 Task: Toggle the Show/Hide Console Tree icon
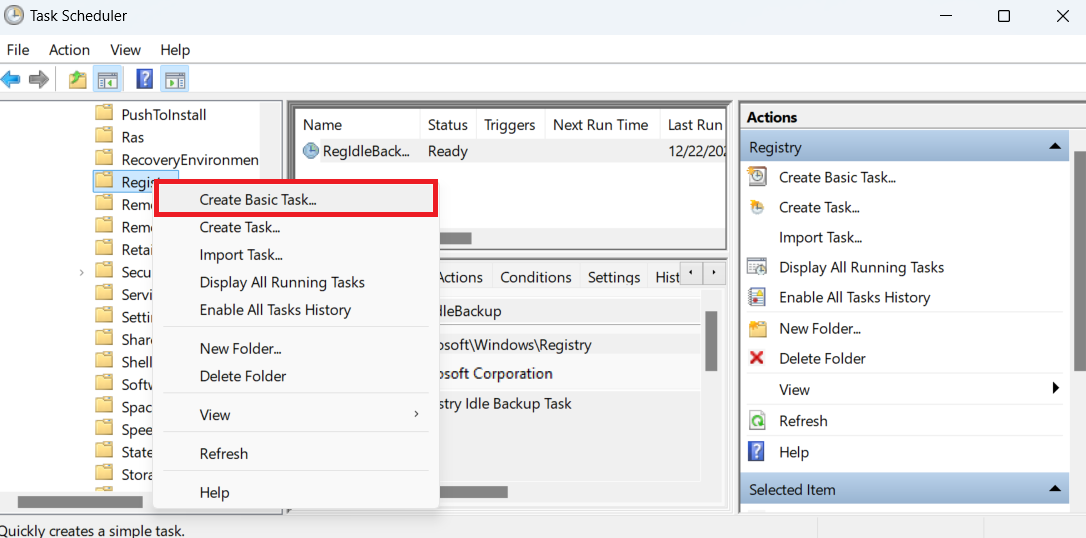pyautogui.click(x=107, y=80)
